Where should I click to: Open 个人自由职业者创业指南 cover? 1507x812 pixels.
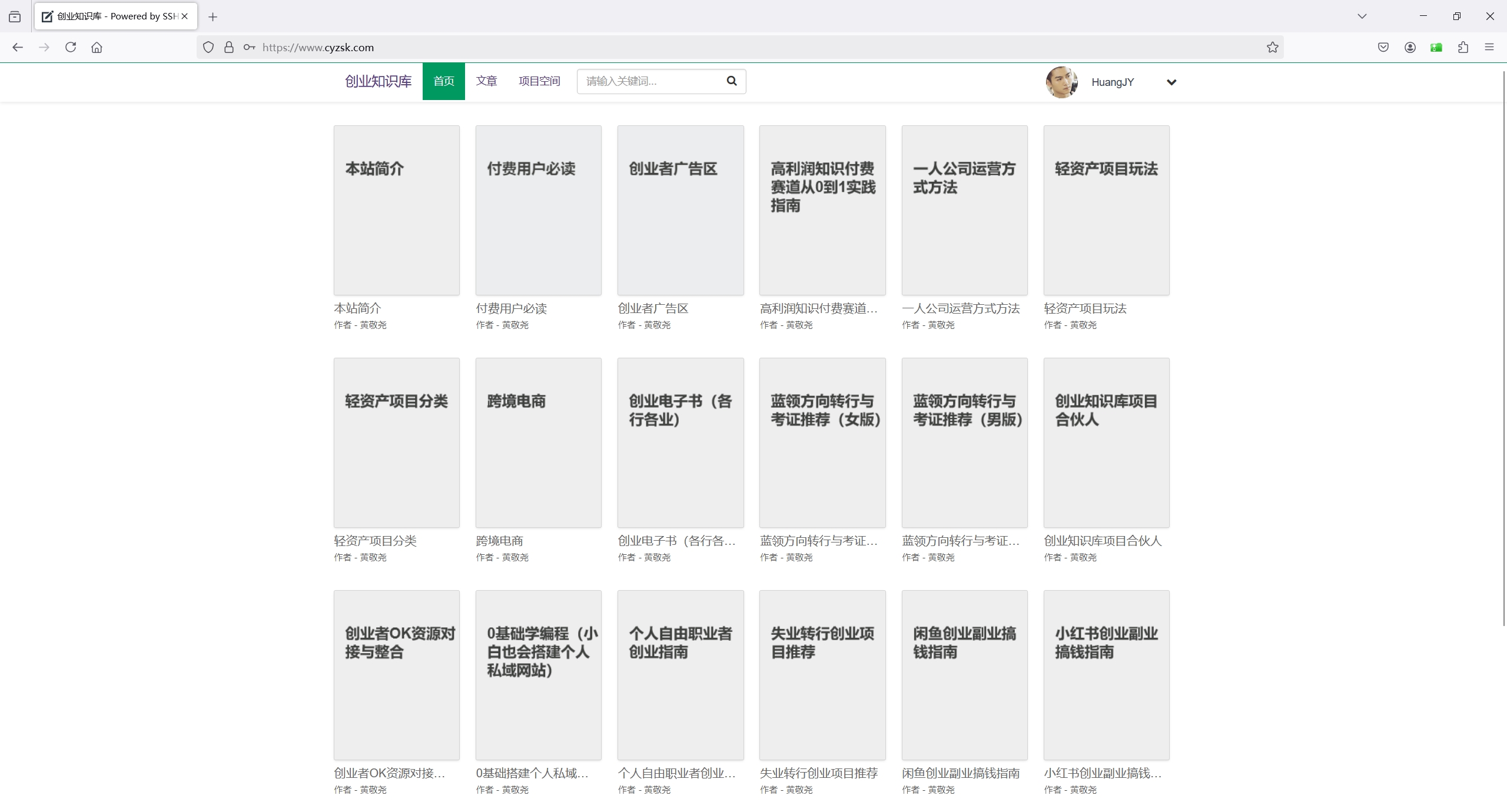coord(681,675)
